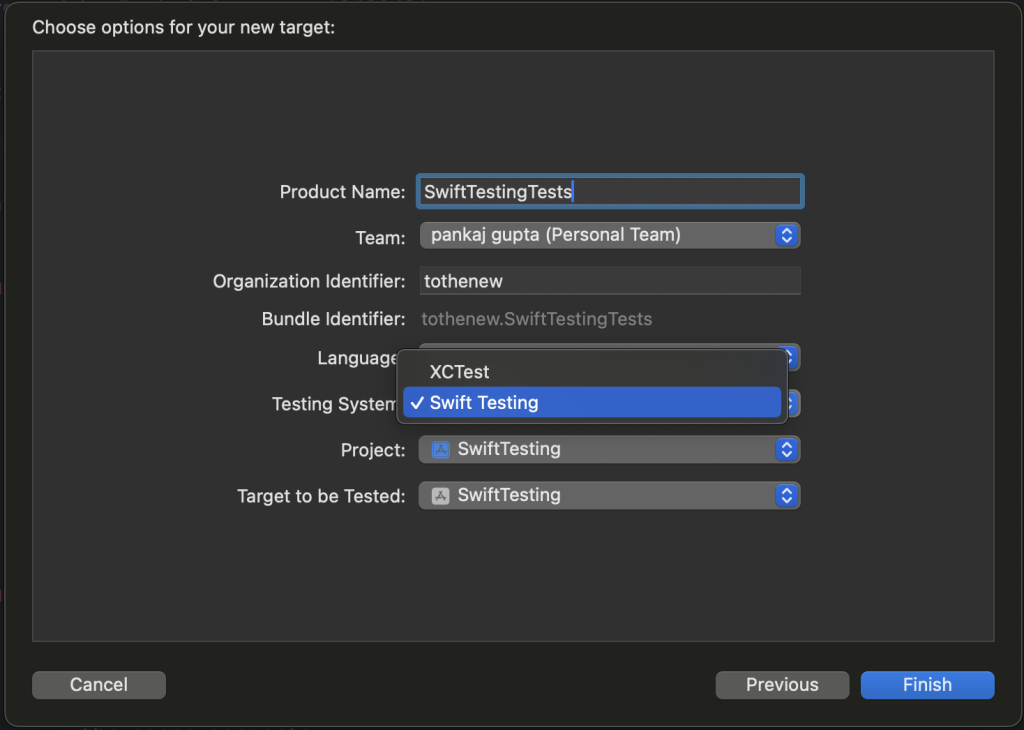This screenshot has height=730, width=1024.
Task: Click inside the Product Name field
Action: pos(610,191)
